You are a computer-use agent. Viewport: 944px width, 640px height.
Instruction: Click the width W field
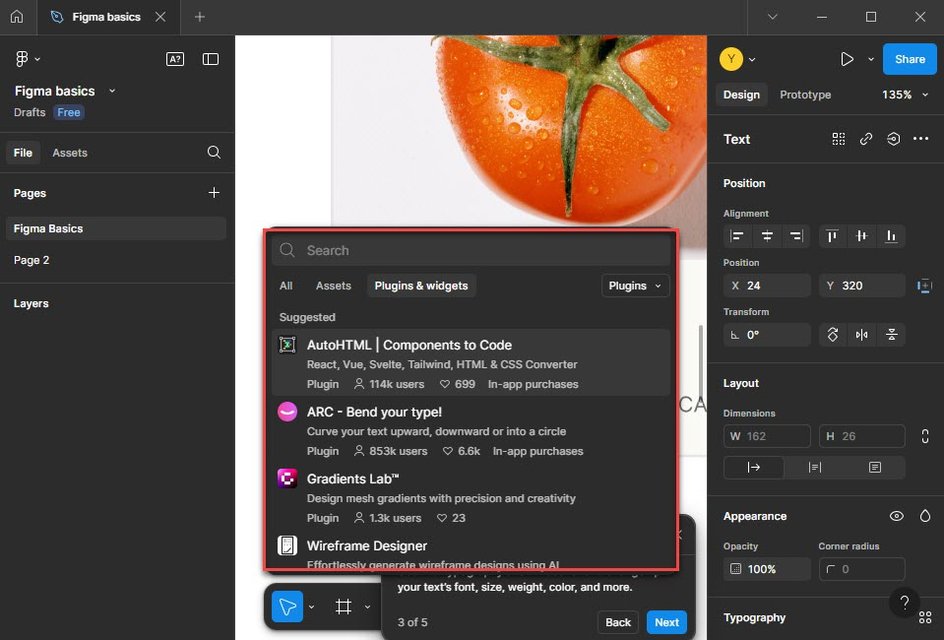[767, 436]
